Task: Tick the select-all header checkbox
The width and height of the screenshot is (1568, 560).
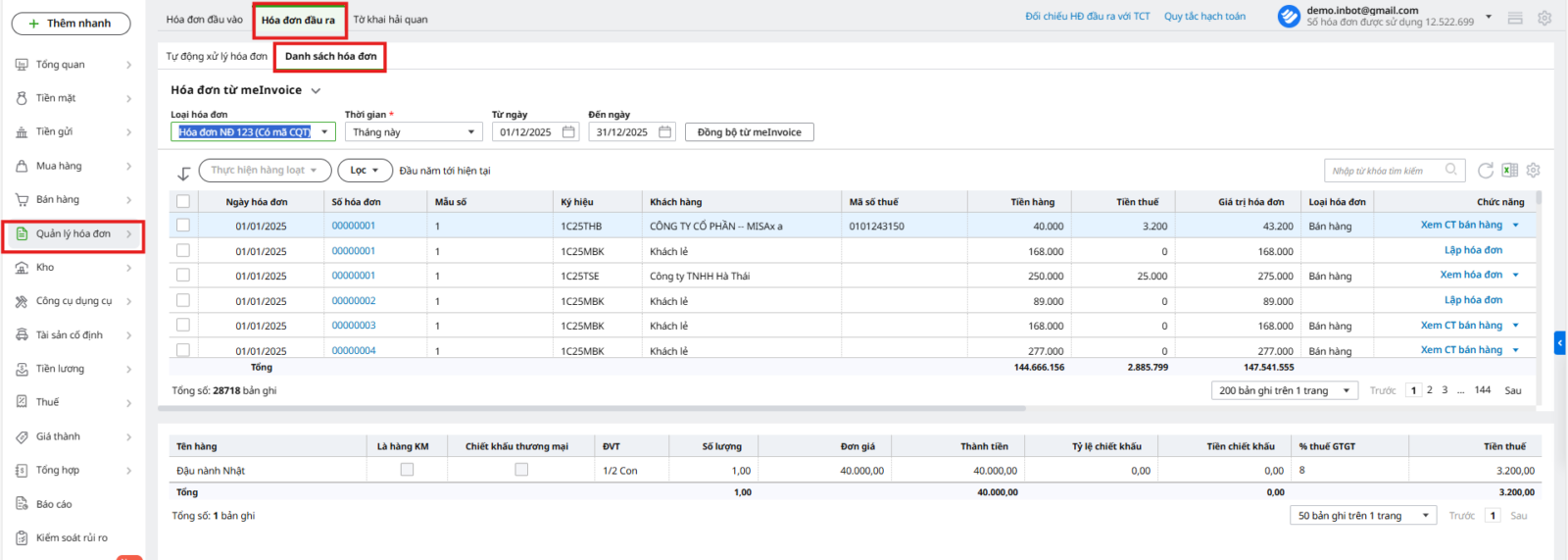Action: pyautogui.click(x=183, y=202)
